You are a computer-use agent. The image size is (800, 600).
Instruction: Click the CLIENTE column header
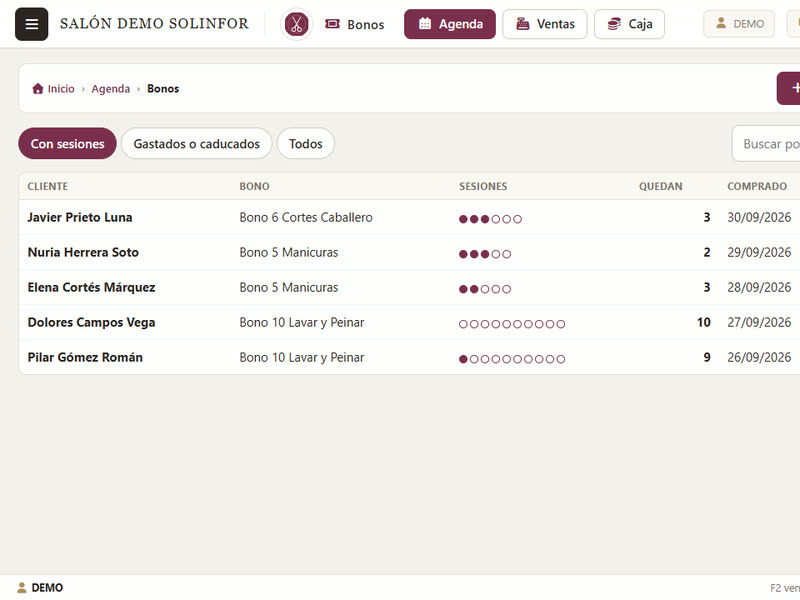[x=48, y=186]
